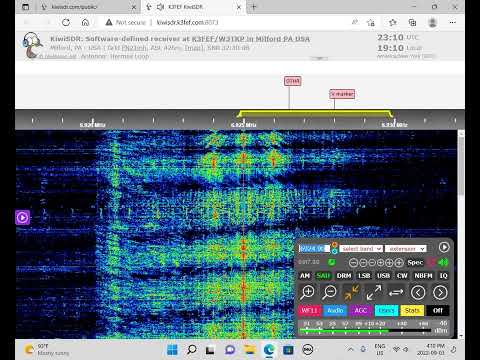Select CW demodulation mode
This screenshot has width=480, height=360.
[402, 276]
